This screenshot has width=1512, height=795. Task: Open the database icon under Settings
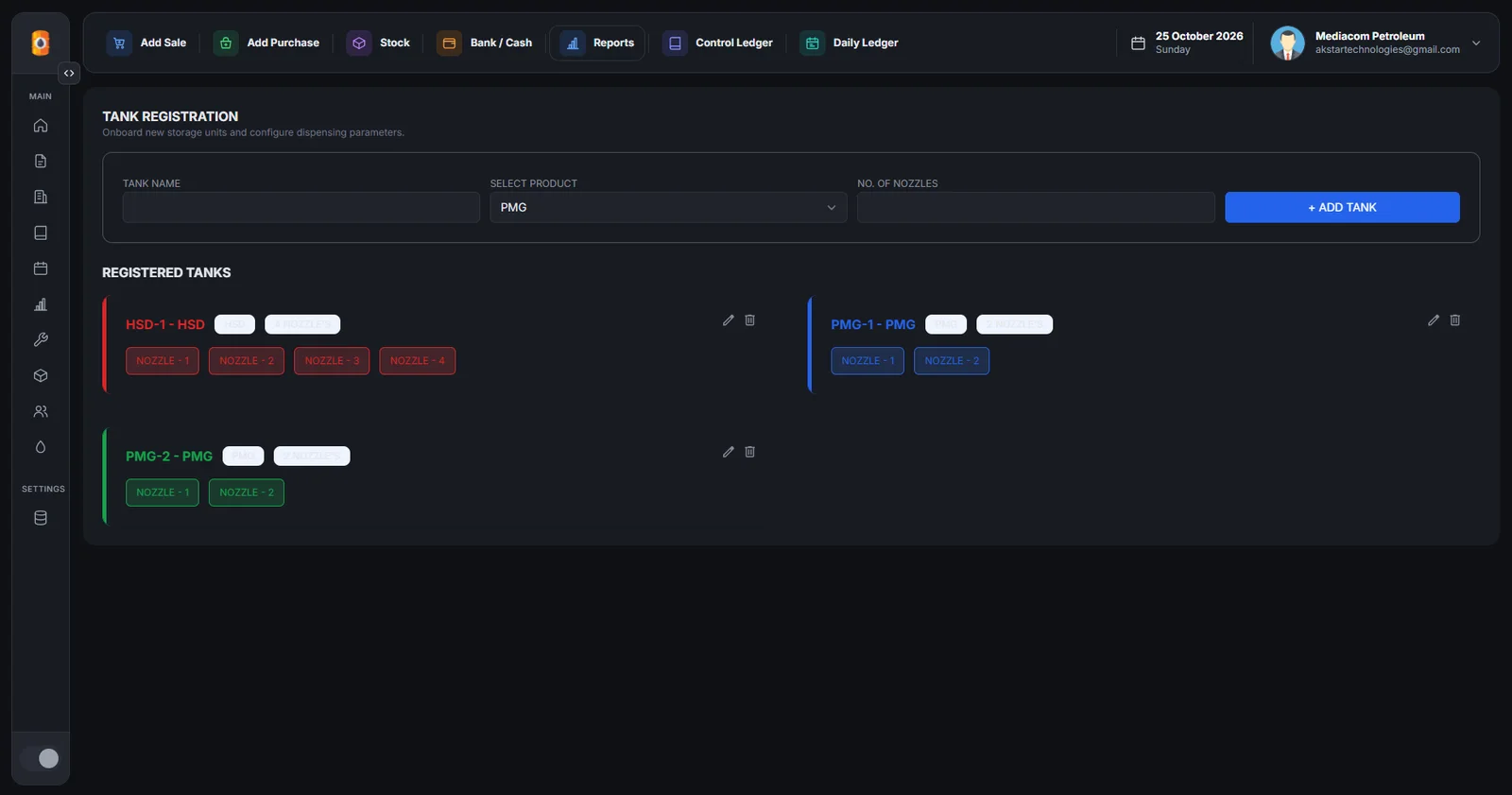(41, 518)
